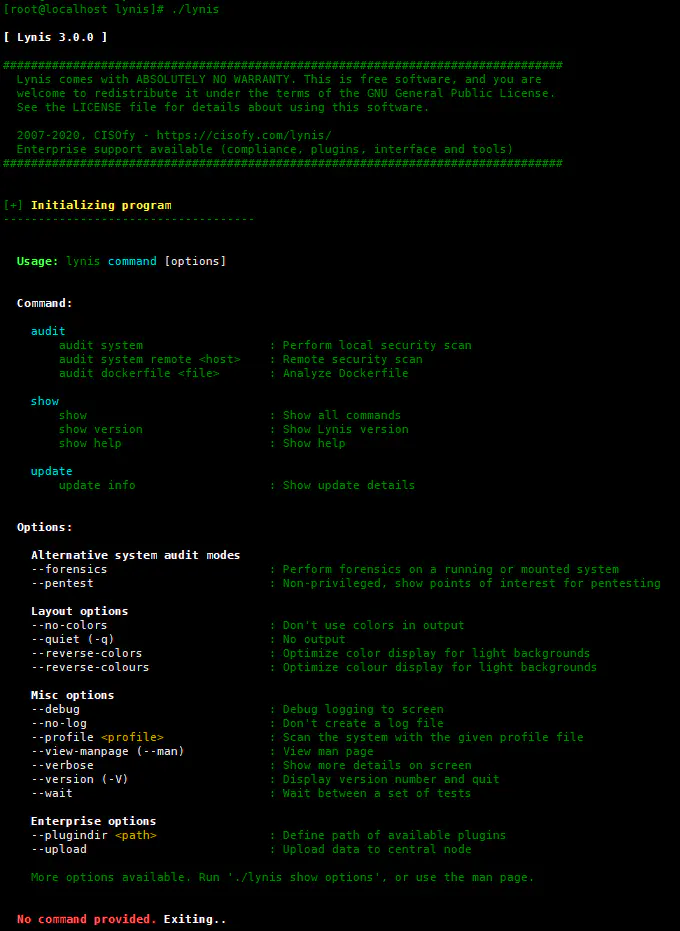Click the 'Exiting..' text
The height and width of the screenshot is (931, 680).
click(x=195, y=920)
